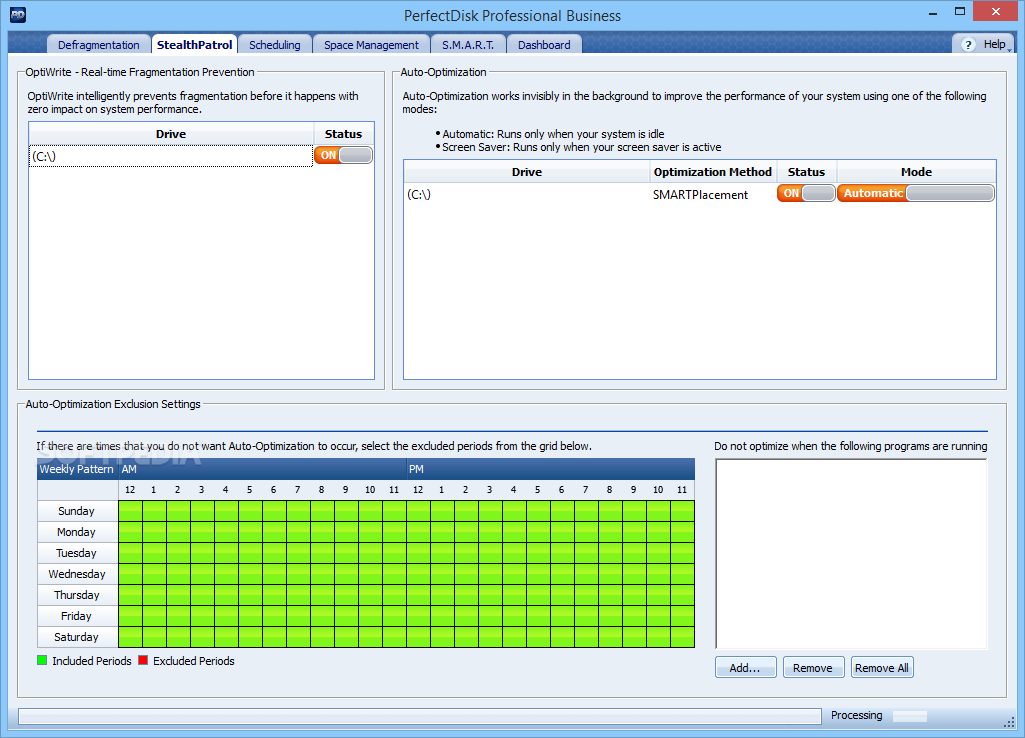
Task: Select the Tuesday row label
Action: tap(77, 553)
